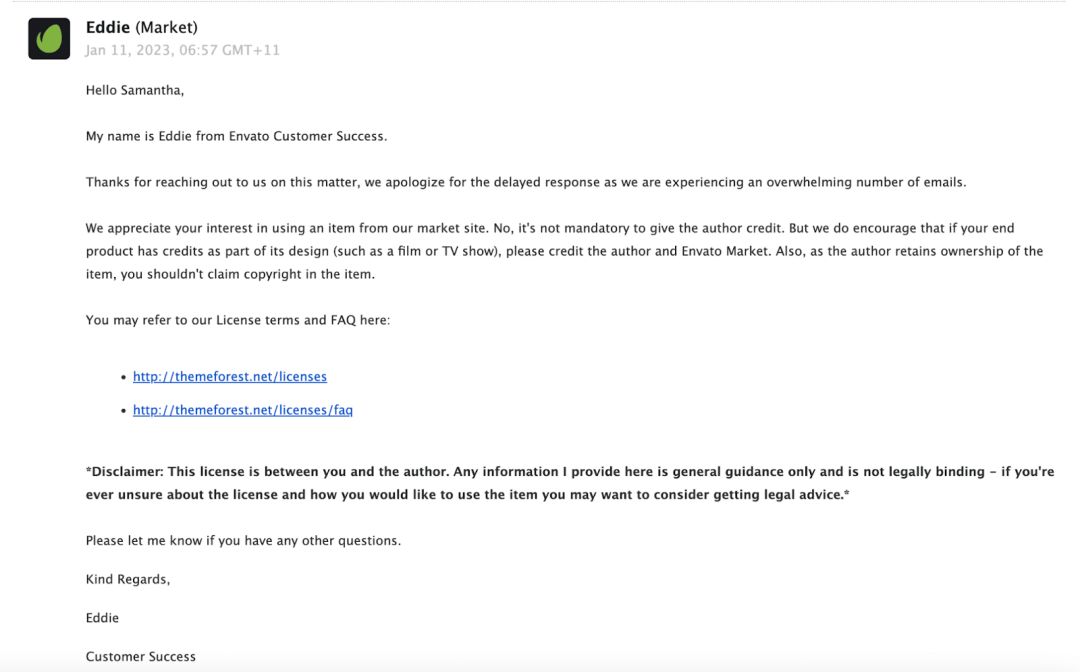Open the themeforest.net/licenses link
Viewport: 1080px width, 672px height.
[x=229, y=377]
